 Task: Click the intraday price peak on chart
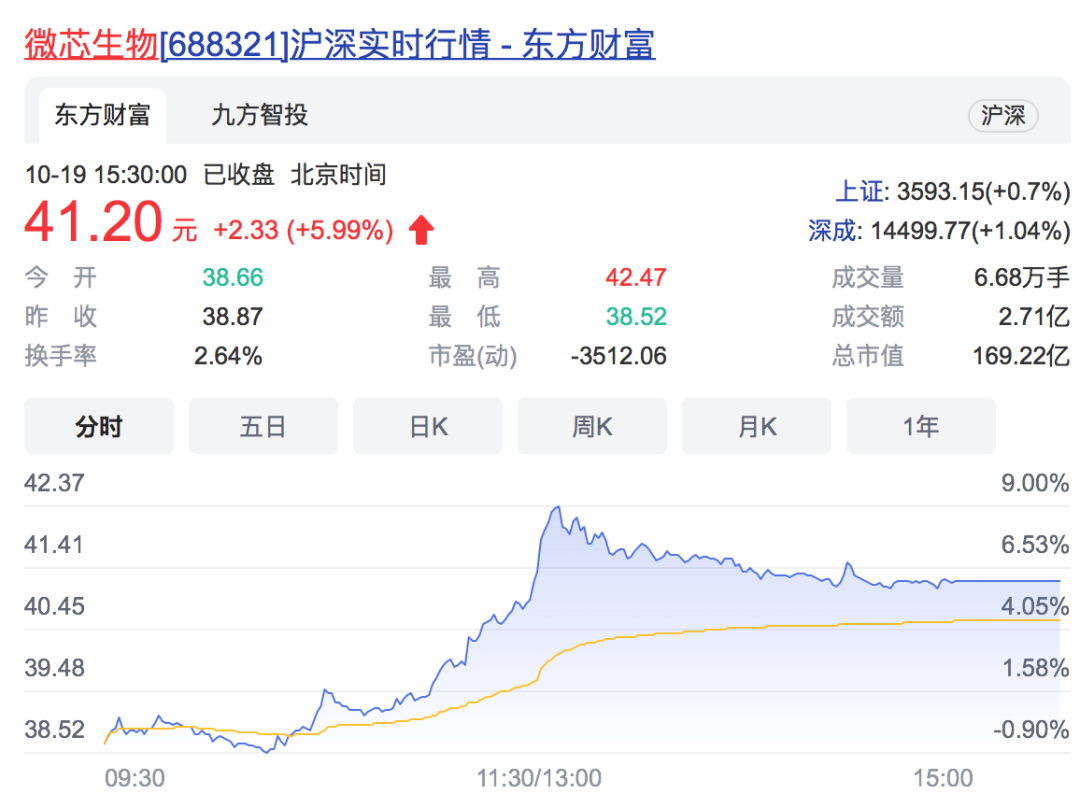point(557,508)
